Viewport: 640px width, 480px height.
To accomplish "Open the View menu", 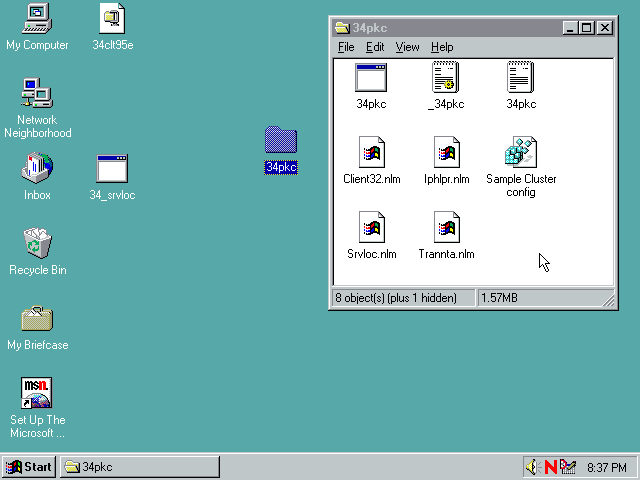I will click(407, 47).
